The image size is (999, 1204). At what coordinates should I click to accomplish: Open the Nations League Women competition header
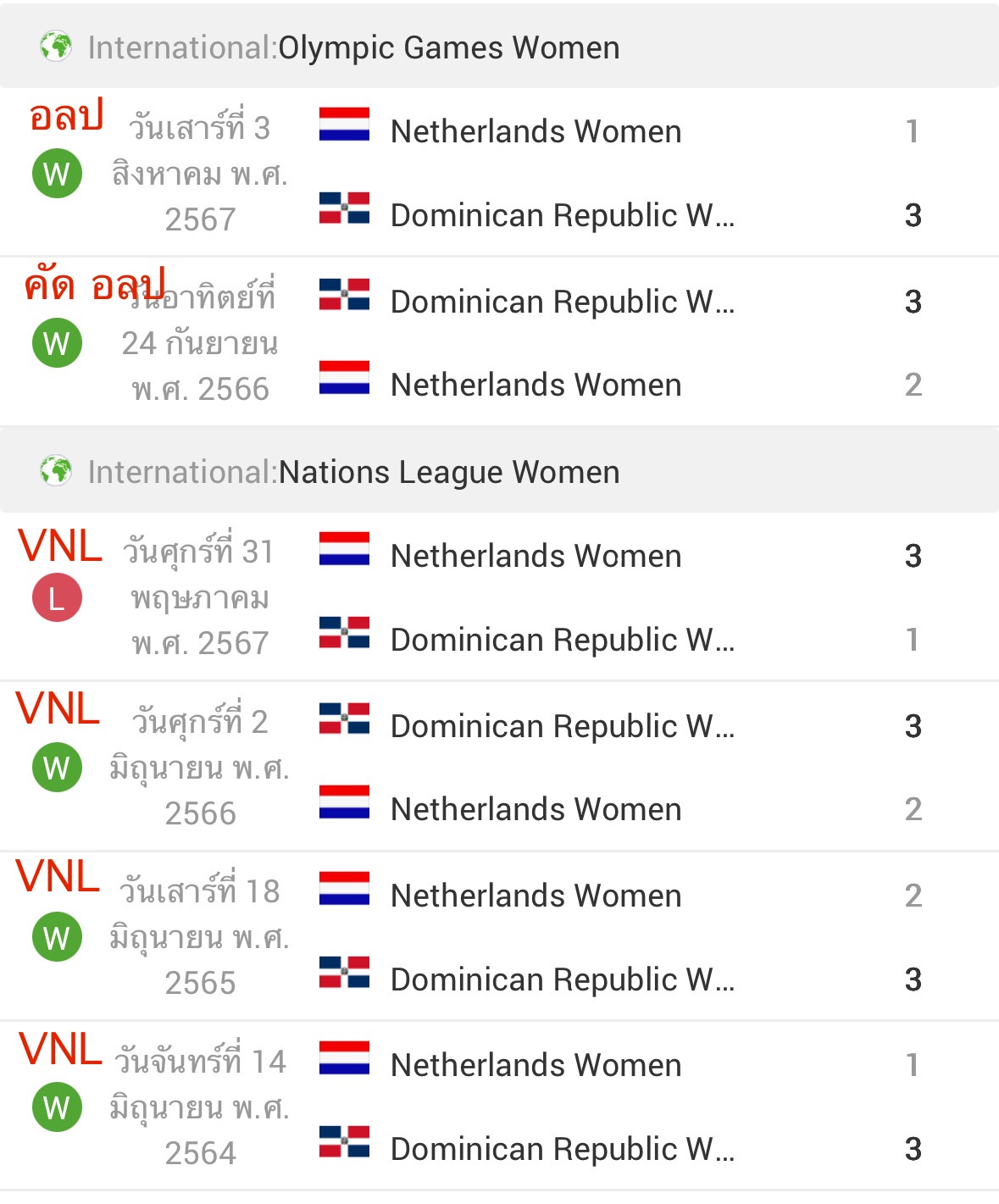coord(499,470)
